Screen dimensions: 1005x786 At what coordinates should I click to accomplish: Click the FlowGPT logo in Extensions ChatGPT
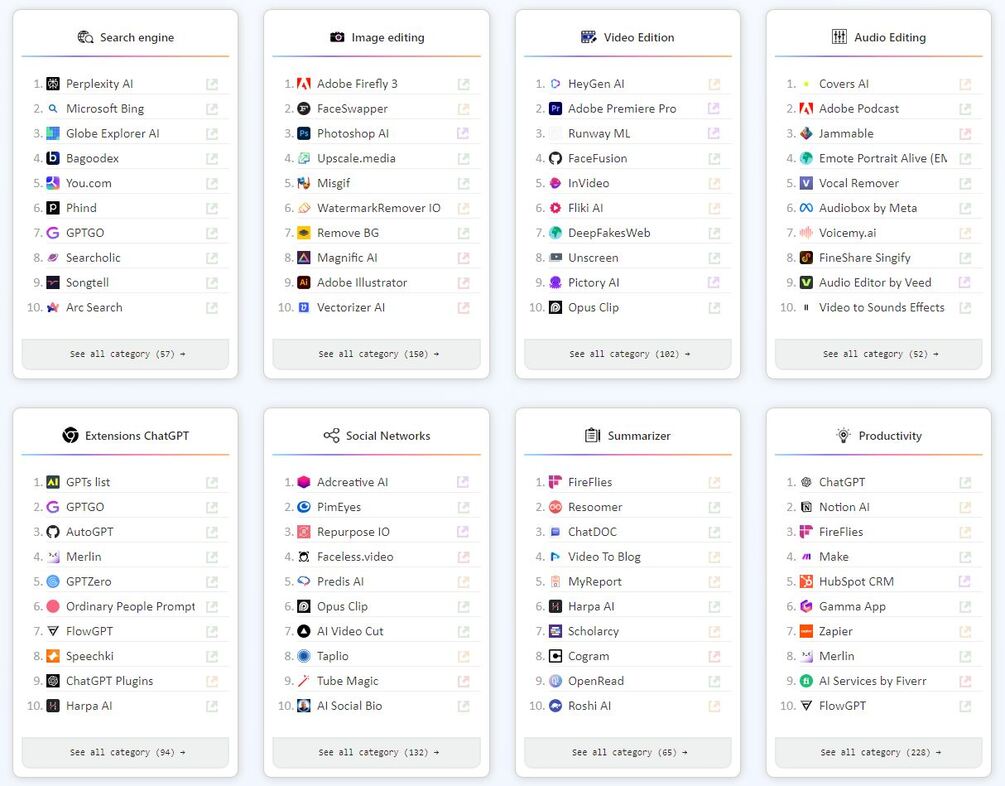(x=53, y=631)
